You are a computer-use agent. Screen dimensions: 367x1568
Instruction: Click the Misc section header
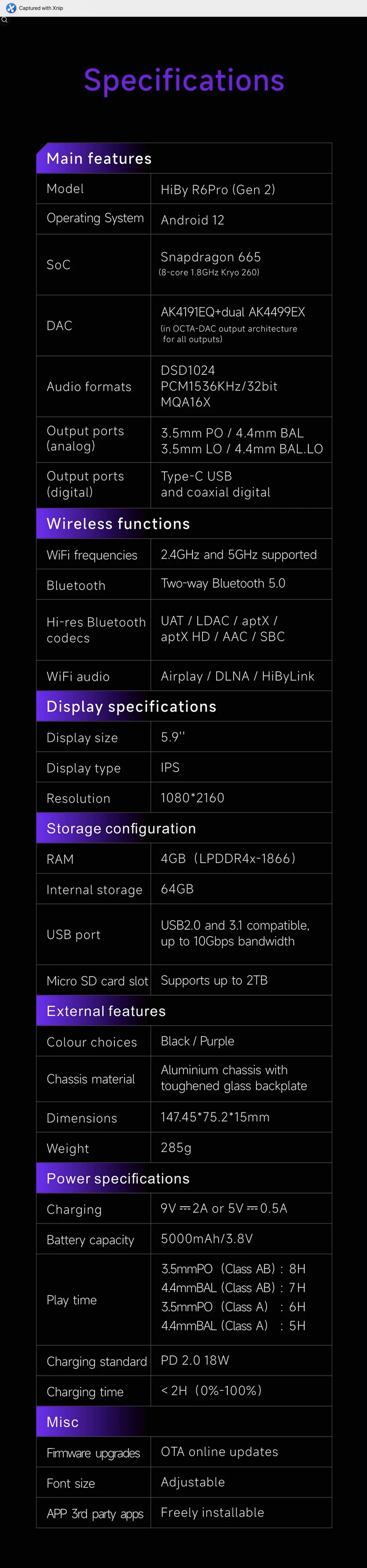[x=62, y=1422]
